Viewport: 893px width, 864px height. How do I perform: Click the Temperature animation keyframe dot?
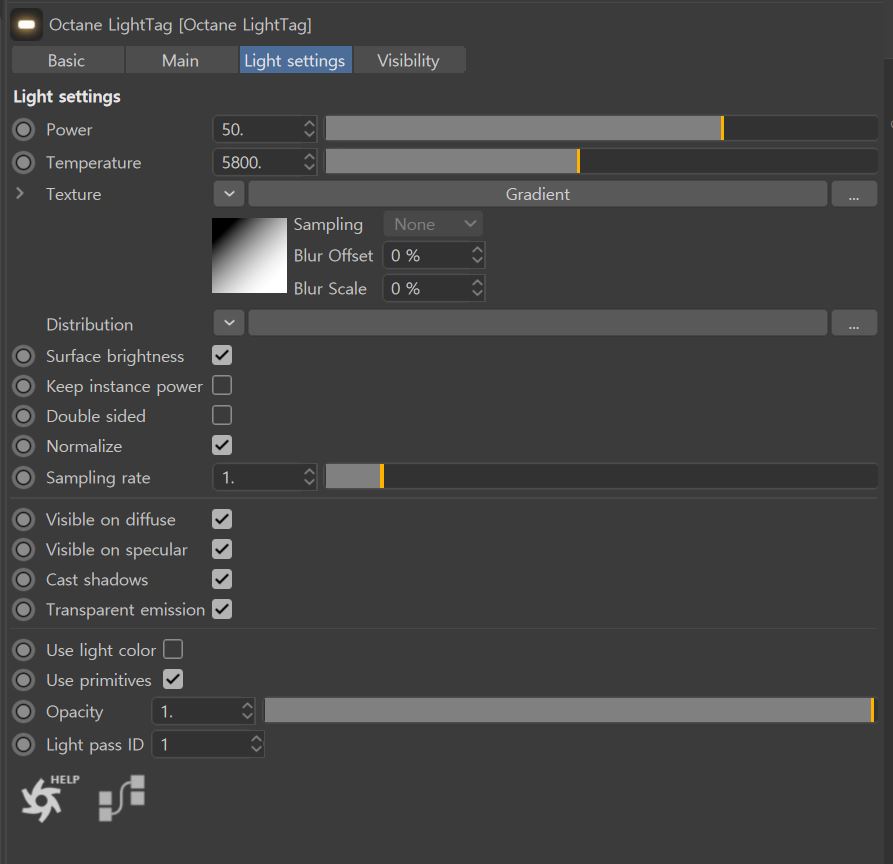[x=24, y=163]
